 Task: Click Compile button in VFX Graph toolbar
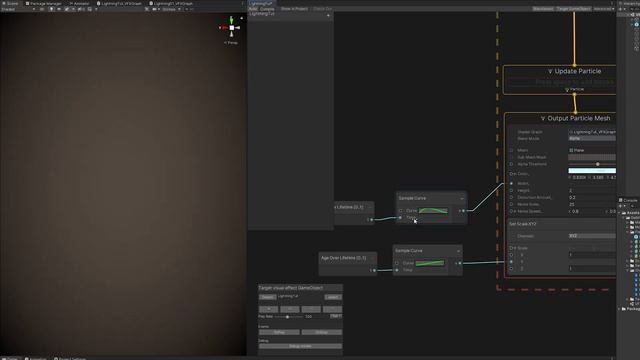pos(267,9)
